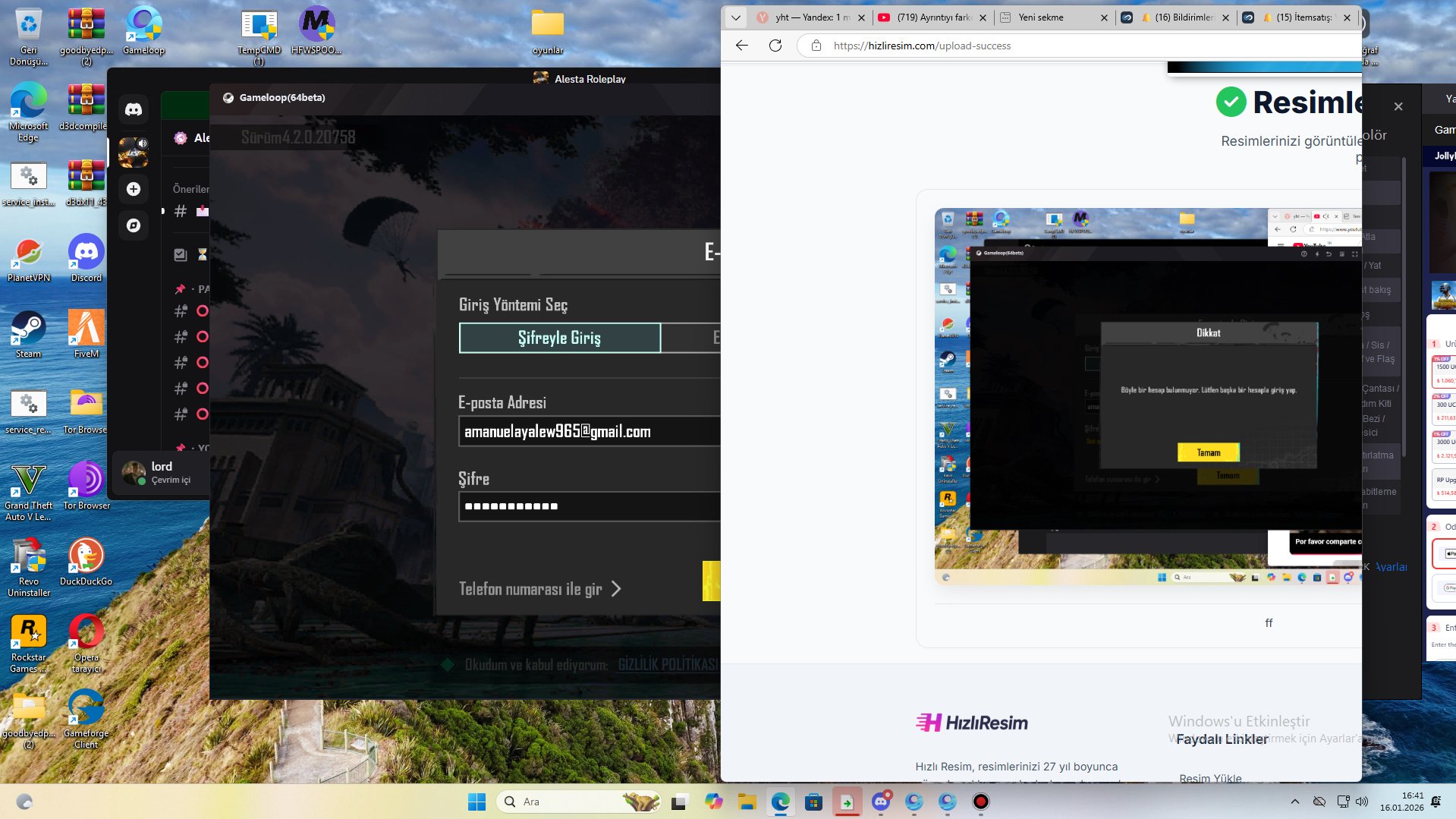Open the Gameforge Client desktop shortcut

pos(86,720)
